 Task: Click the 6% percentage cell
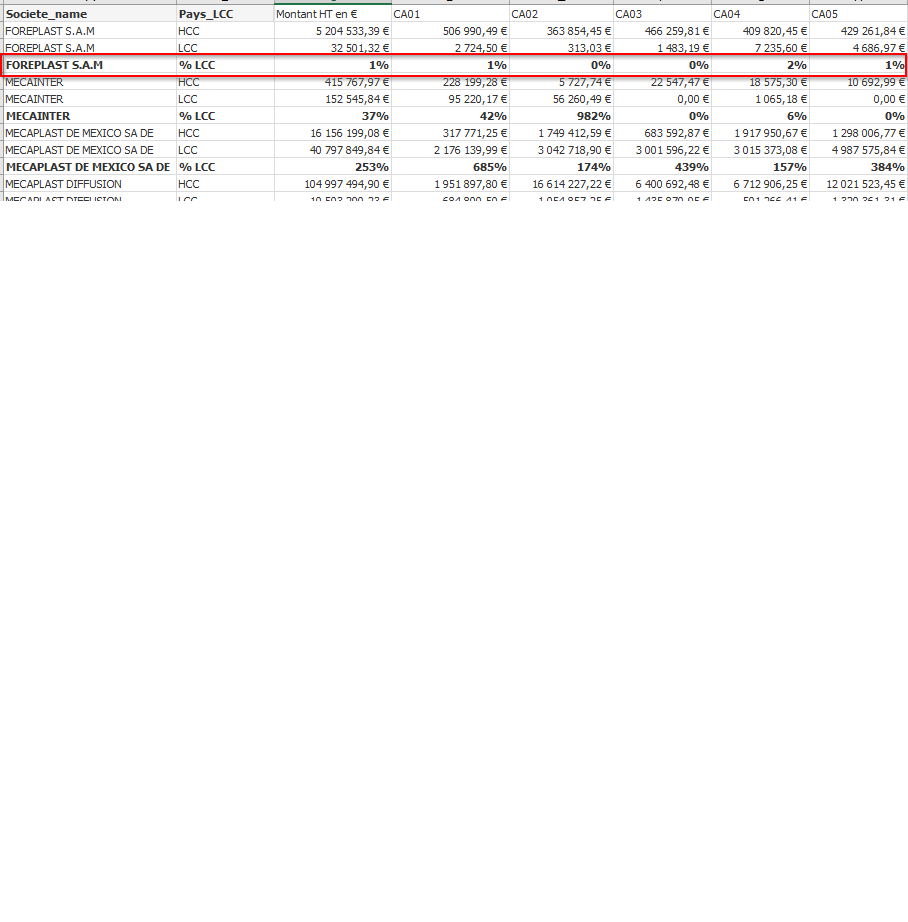(760, 116)
